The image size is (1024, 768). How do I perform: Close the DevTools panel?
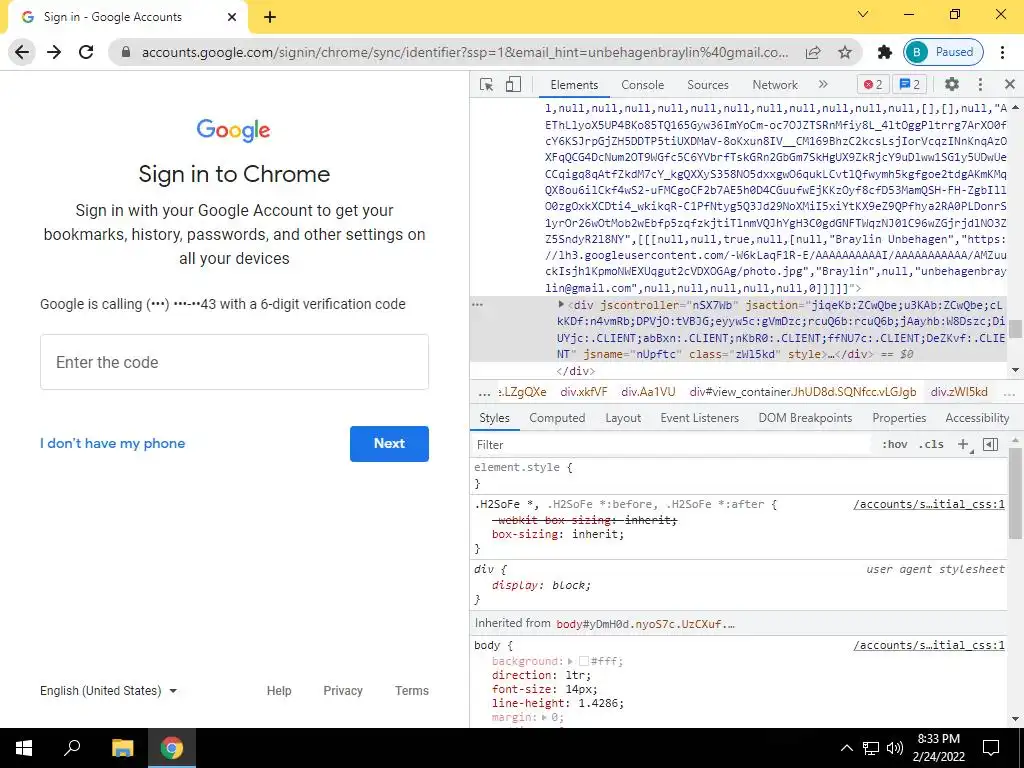coord(1010,84)
